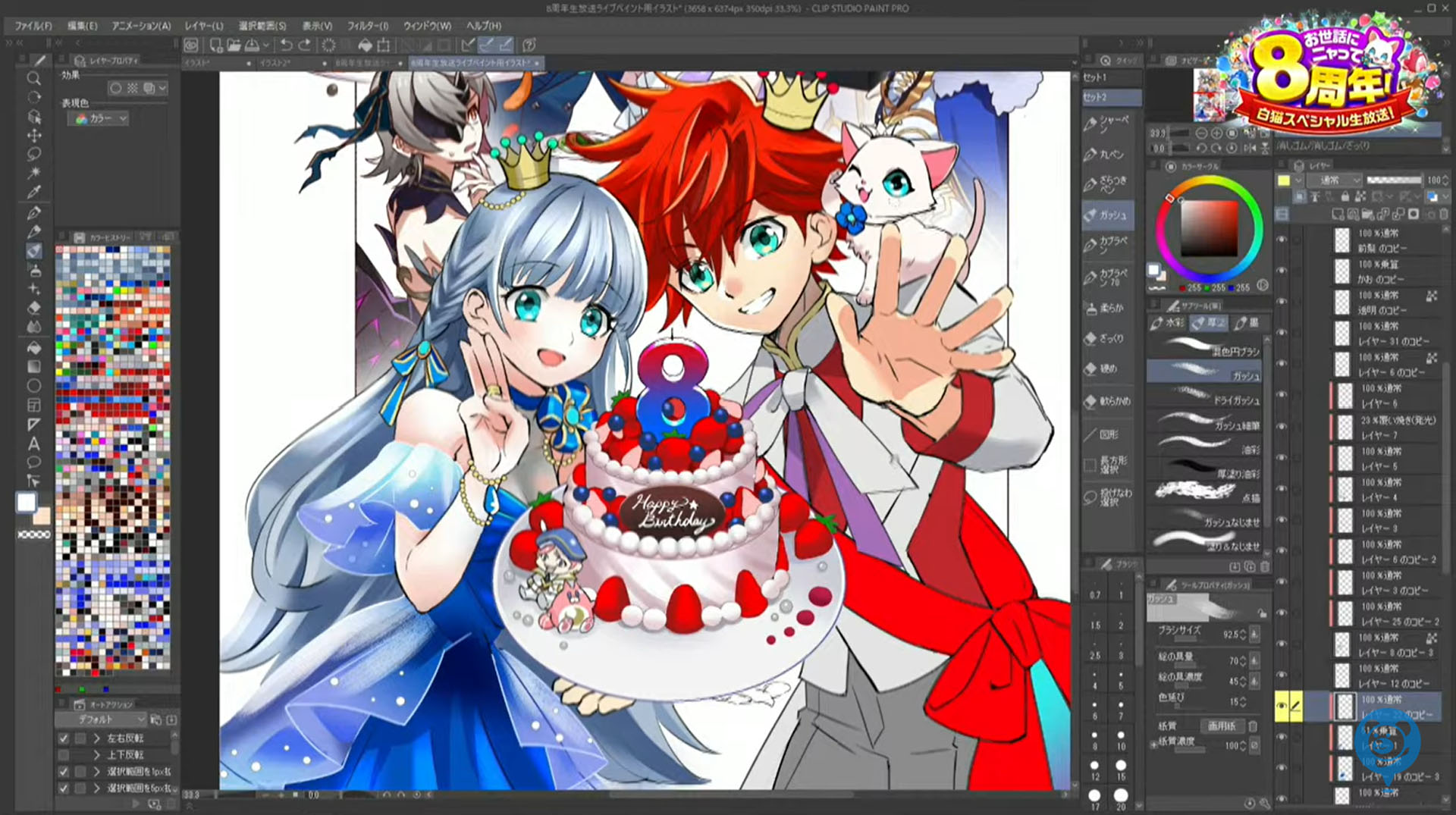Toggle visibility of レイヤー 4 layer
Image resolution: width=1456 pixels, height=815 pixels.
click(1282, 489)
